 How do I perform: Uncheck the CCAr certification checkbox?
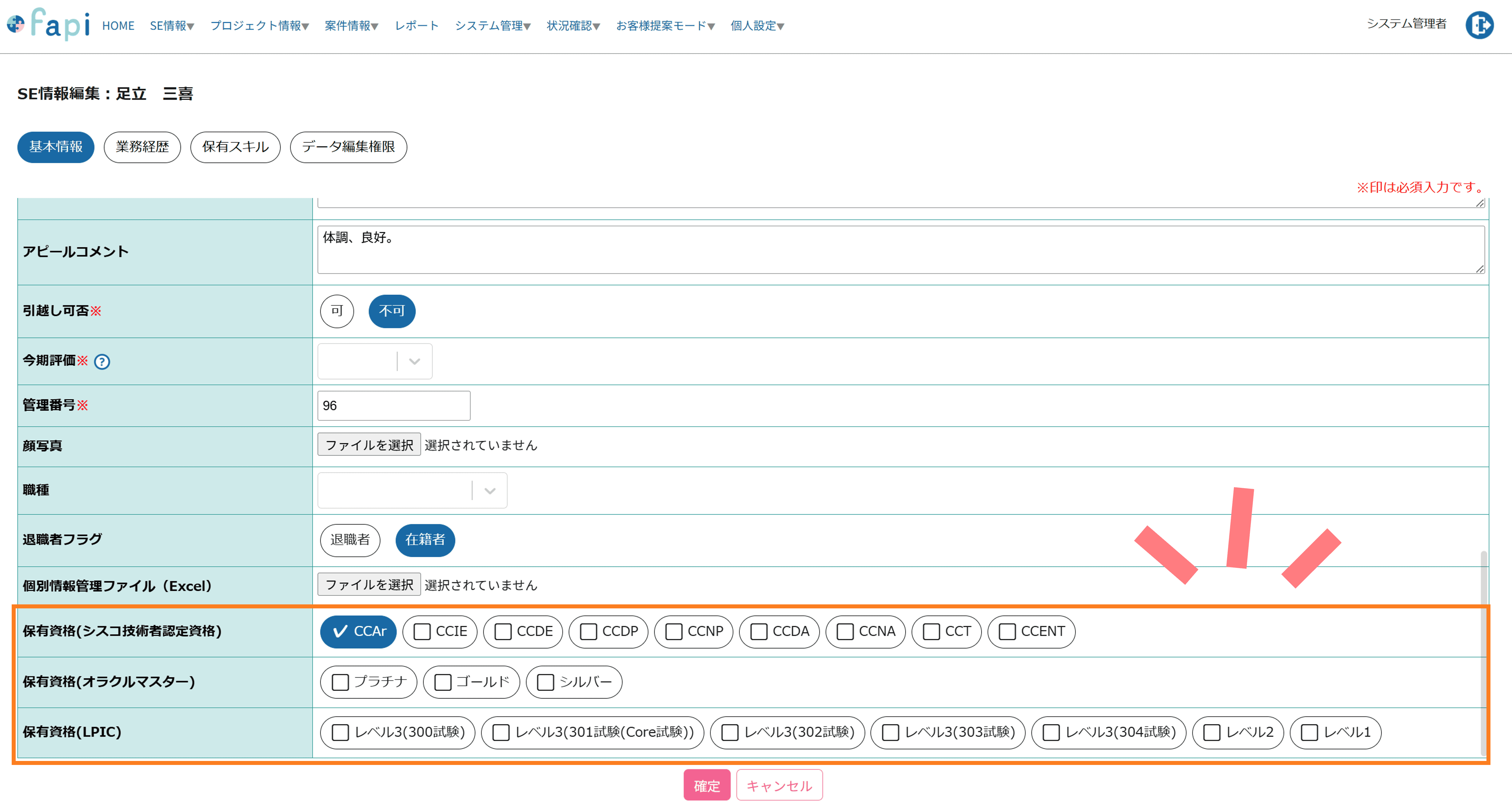[x=358, y=631]
